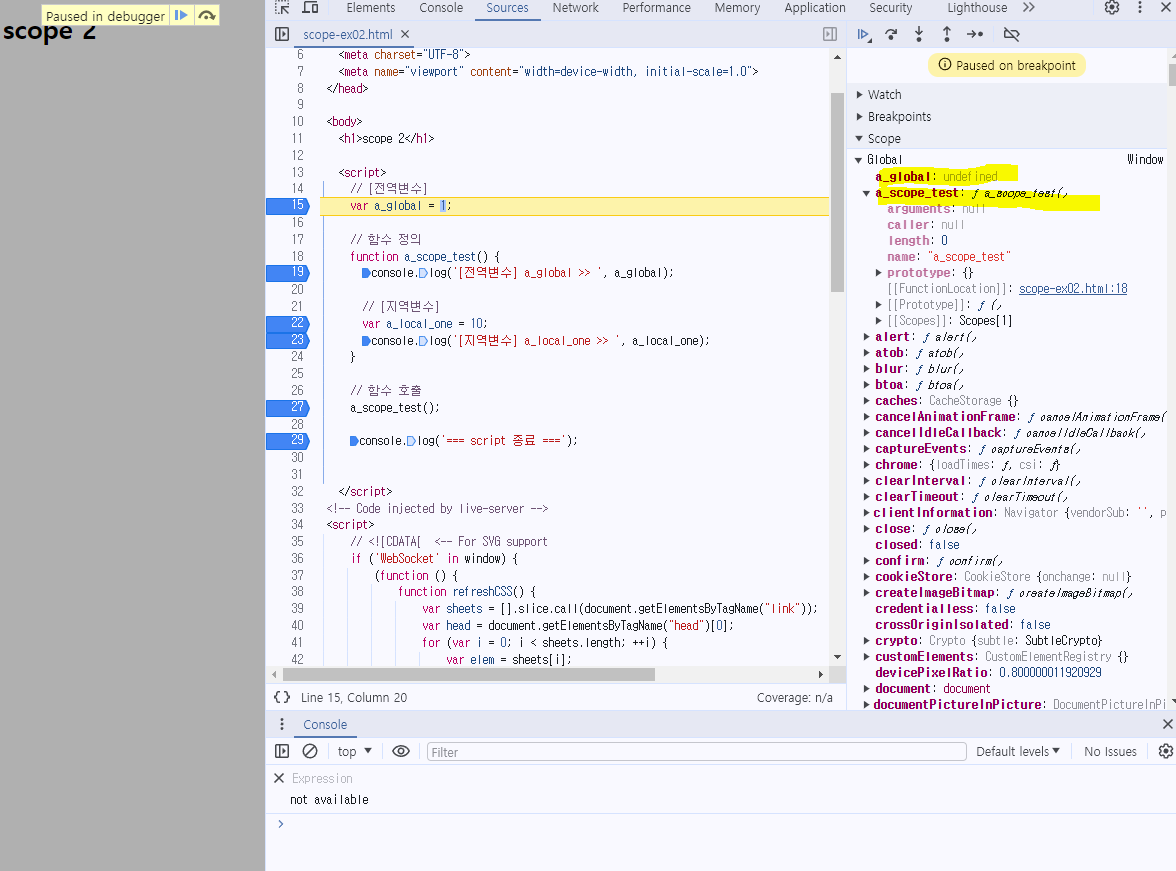Screen dimensions: 1176x871
Task: Toggle device toolbar emulation icon
Action: (310, 8)
